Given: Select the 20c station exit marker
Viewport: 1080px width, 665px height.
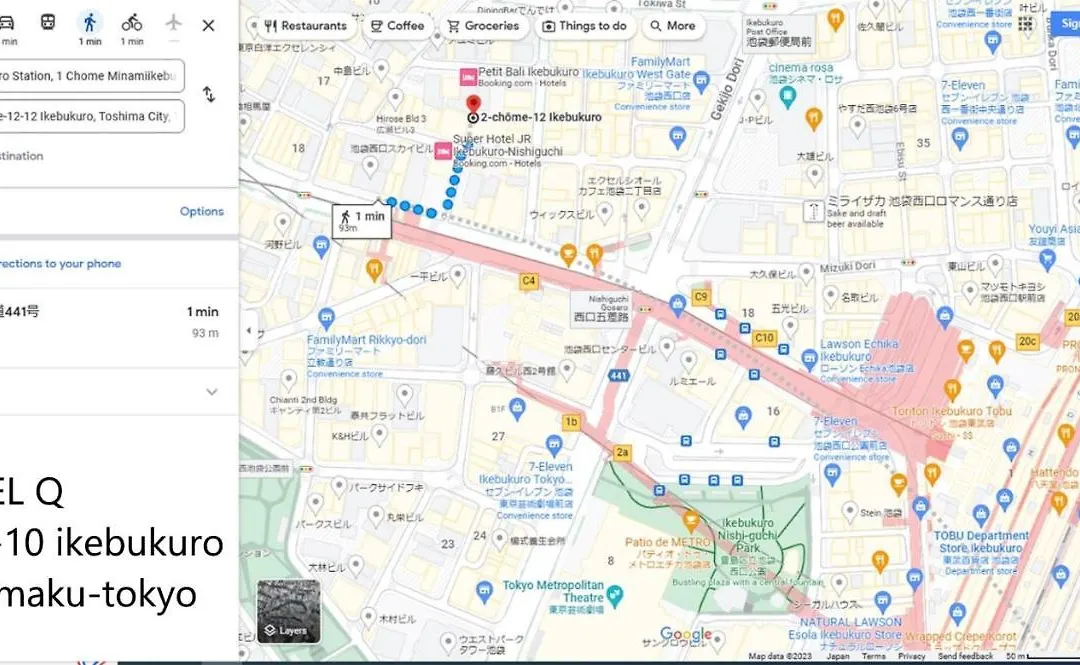Looking at the screenshot, I should [x=1027, y=342].
